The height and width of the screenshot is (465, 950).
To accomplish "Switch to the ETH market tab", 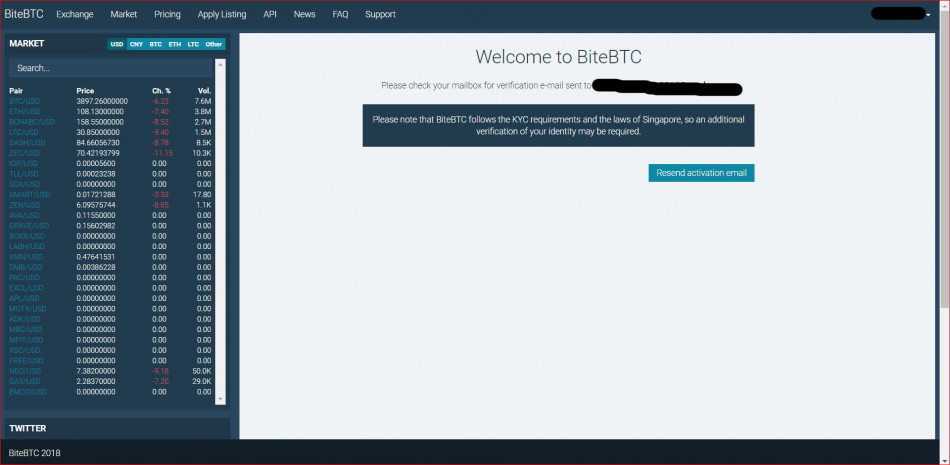I will [174, 44].
